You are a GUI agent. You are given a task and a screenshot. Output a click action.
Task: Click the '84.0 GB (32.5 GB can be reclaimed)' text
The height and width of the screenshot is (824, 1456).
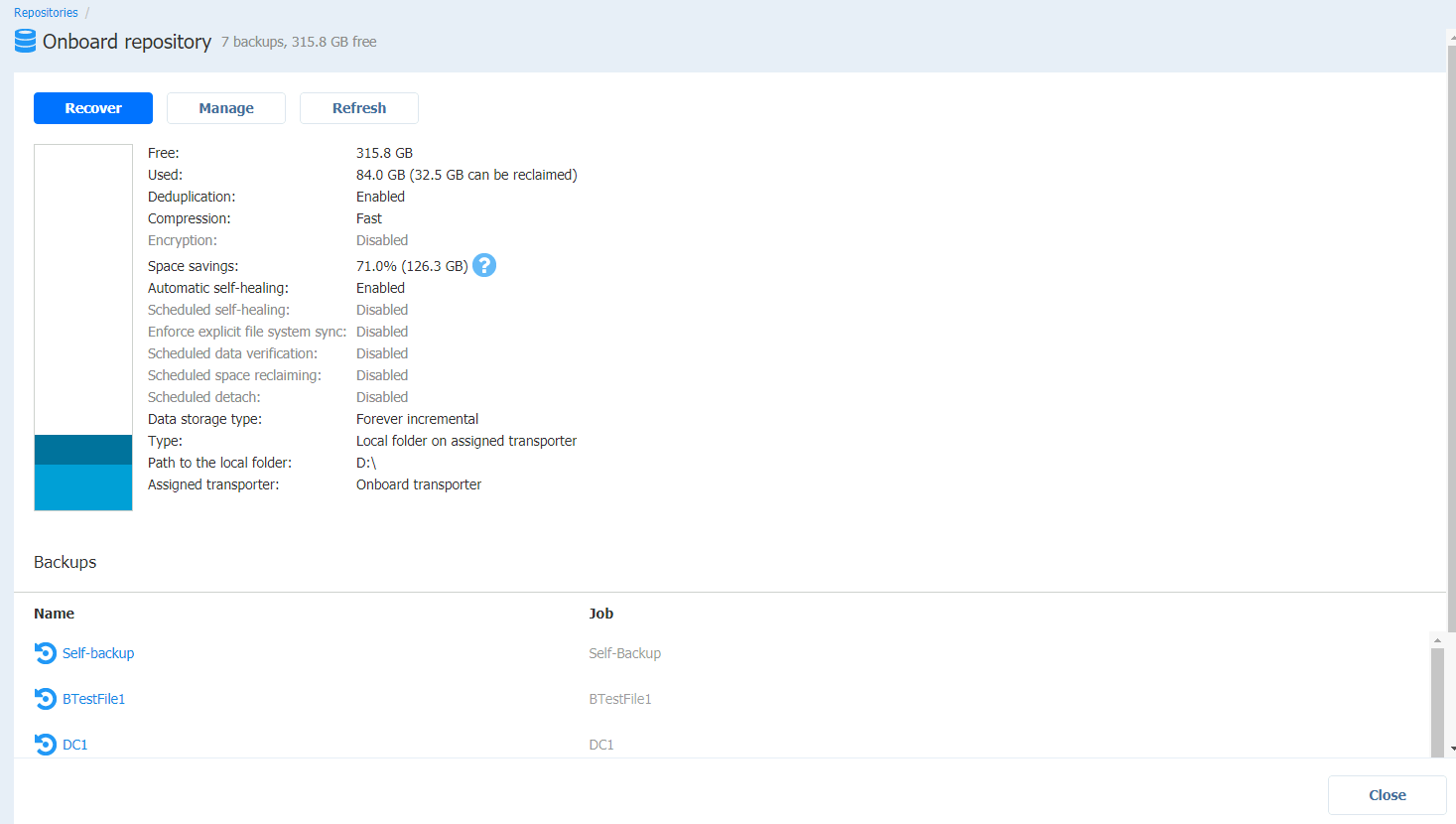click(466, 175)
